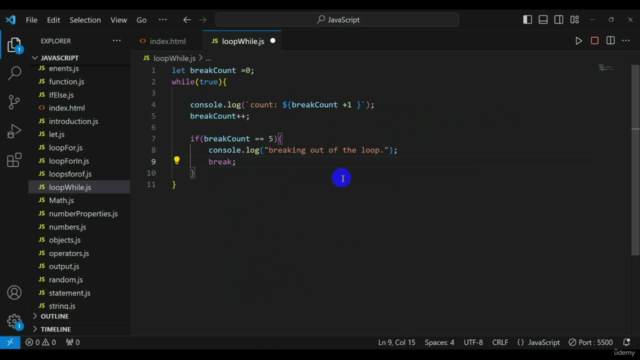Run the code with the play icon
Image resolution: width=640 pixels, height=360 pixels.
pyautogui.click(x=579, y=41)
